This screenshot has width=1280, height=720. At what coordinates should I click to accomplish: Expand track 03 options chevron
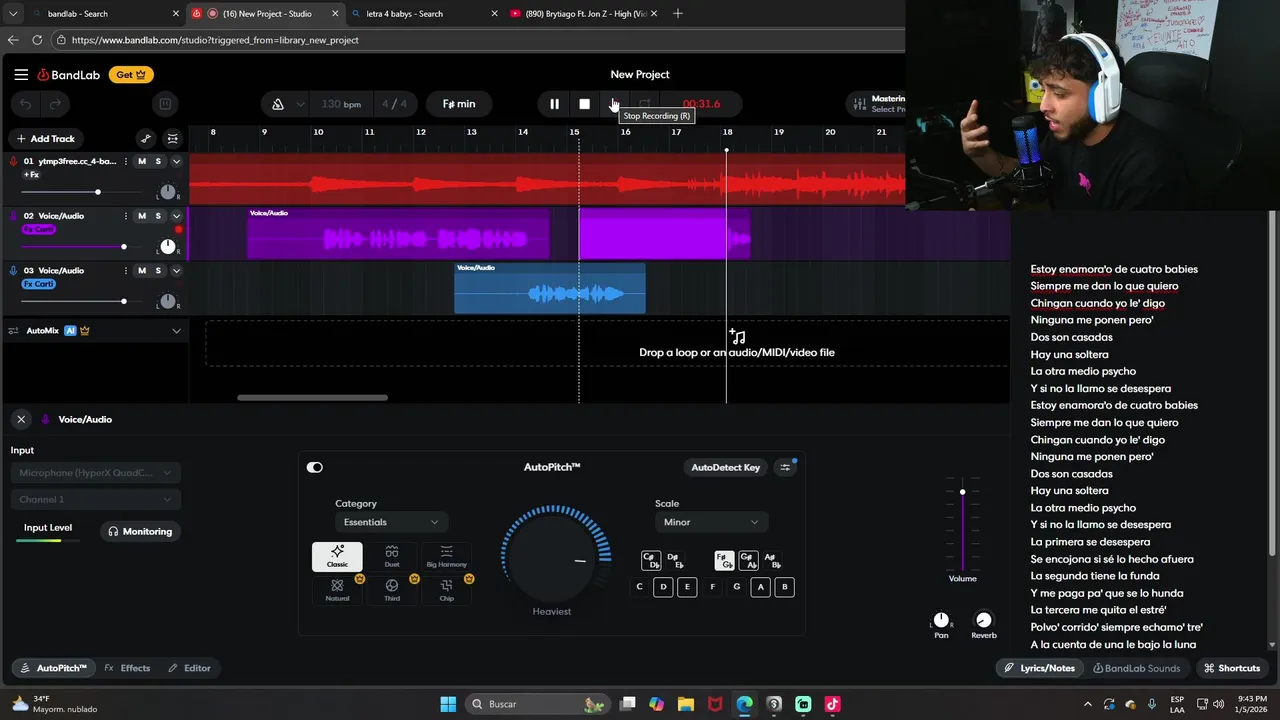(x=176, y=270)
